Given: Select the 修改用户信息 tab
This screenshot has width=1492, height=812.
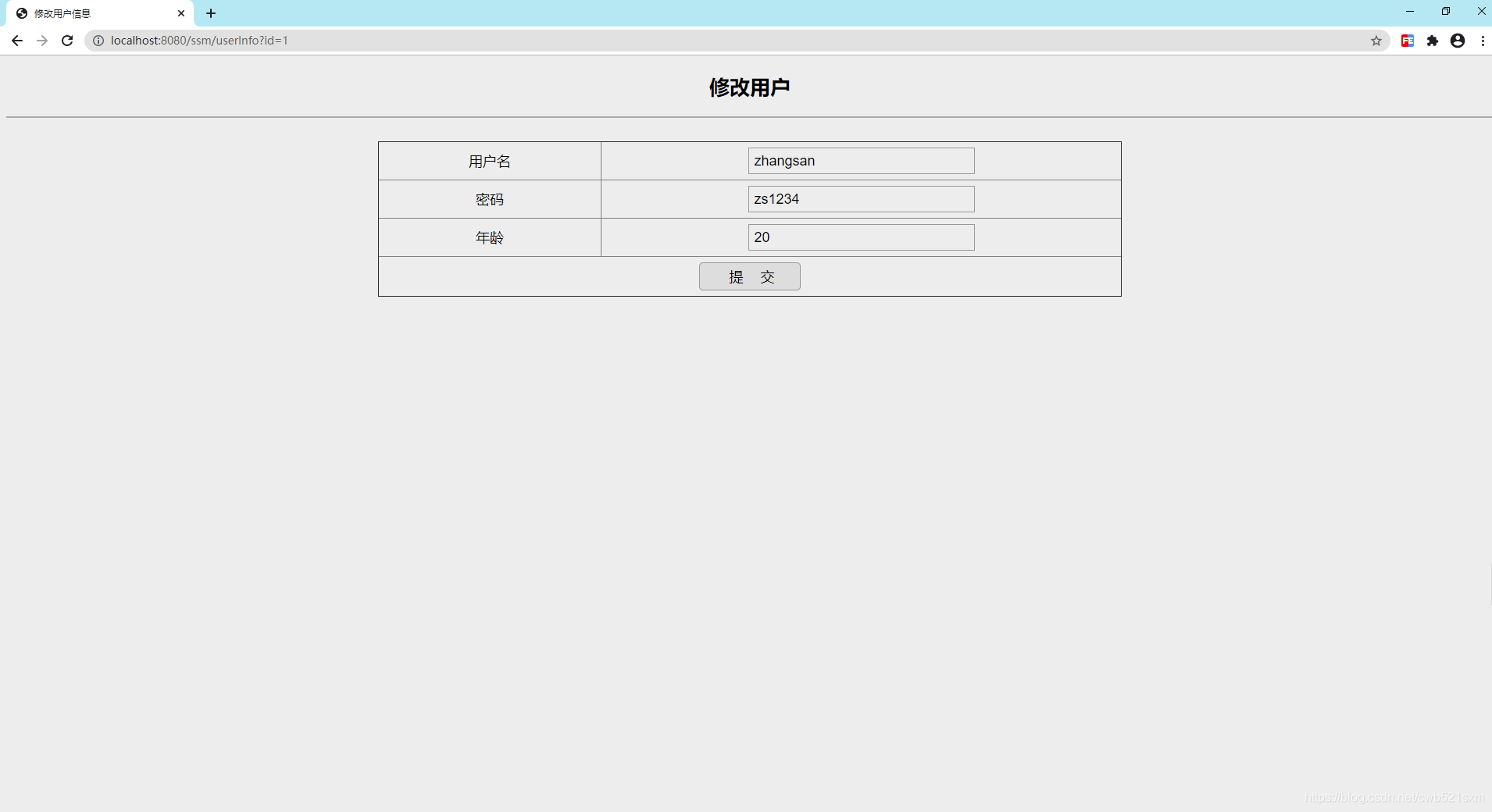Looking at the screenshot, I should 100,13.
